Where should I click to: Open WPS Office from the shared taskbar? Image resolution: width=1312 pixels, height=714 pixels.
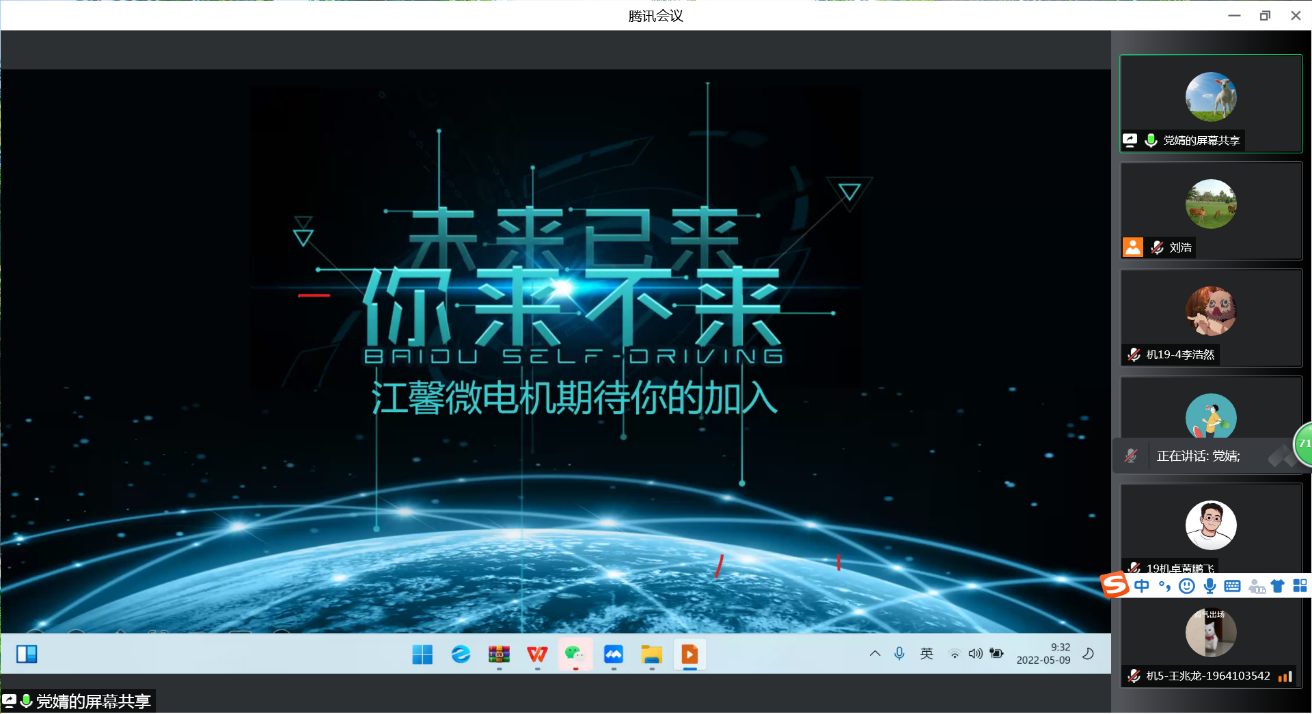point(537,654)
